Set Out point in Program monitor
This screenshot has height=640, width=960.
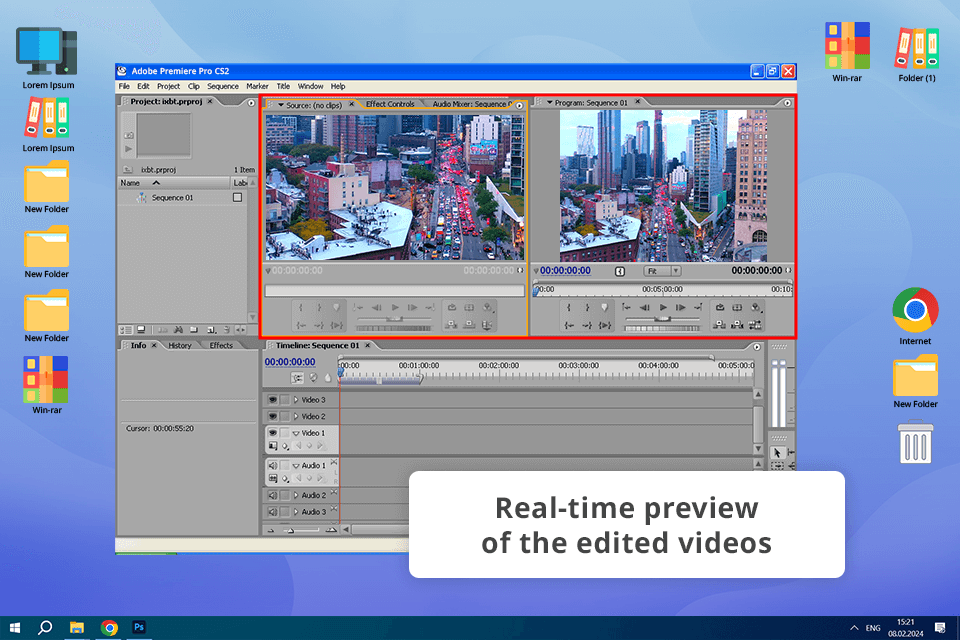tap(587, 307)
